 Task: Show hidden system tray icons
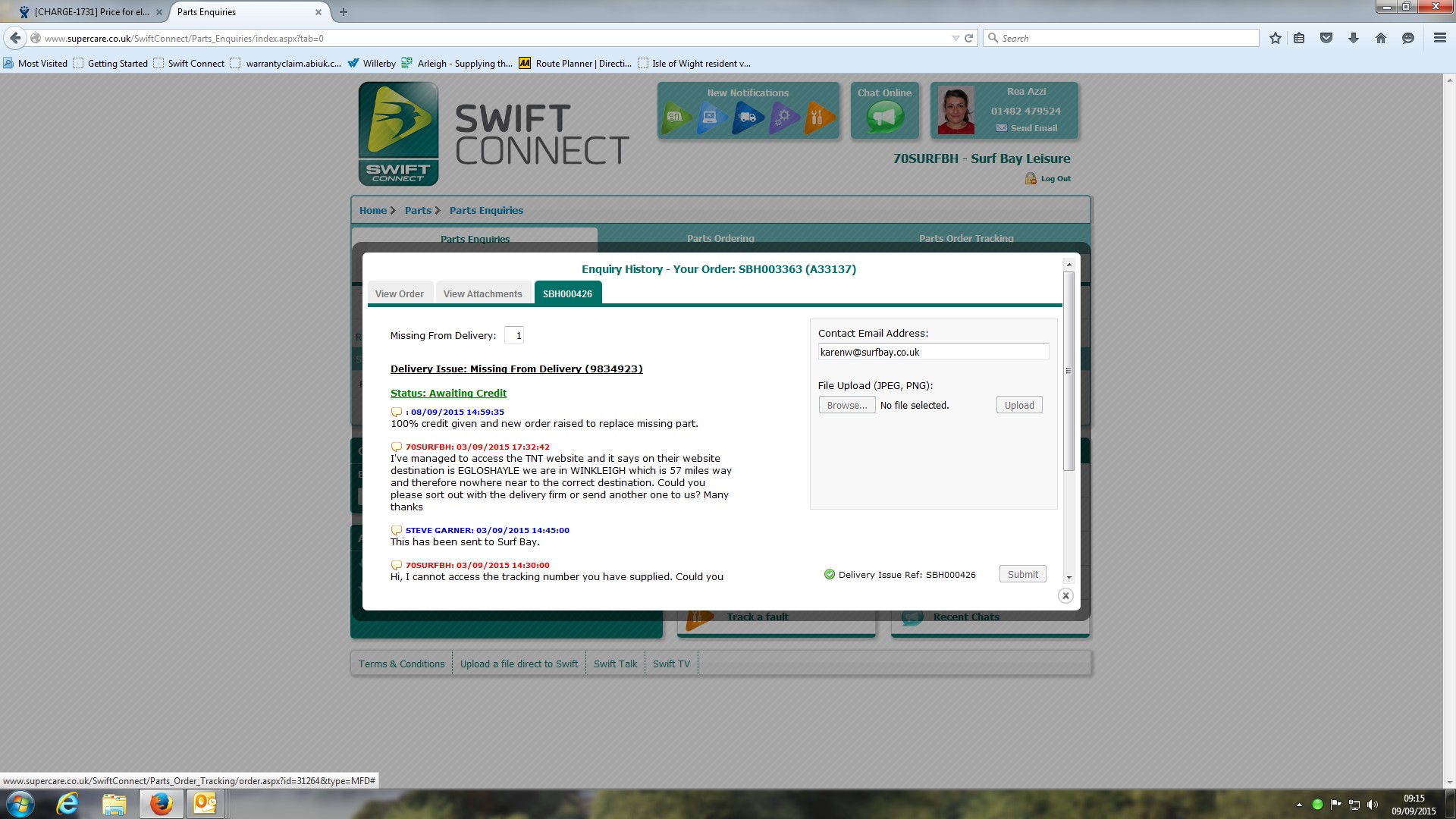(1299, 805)
